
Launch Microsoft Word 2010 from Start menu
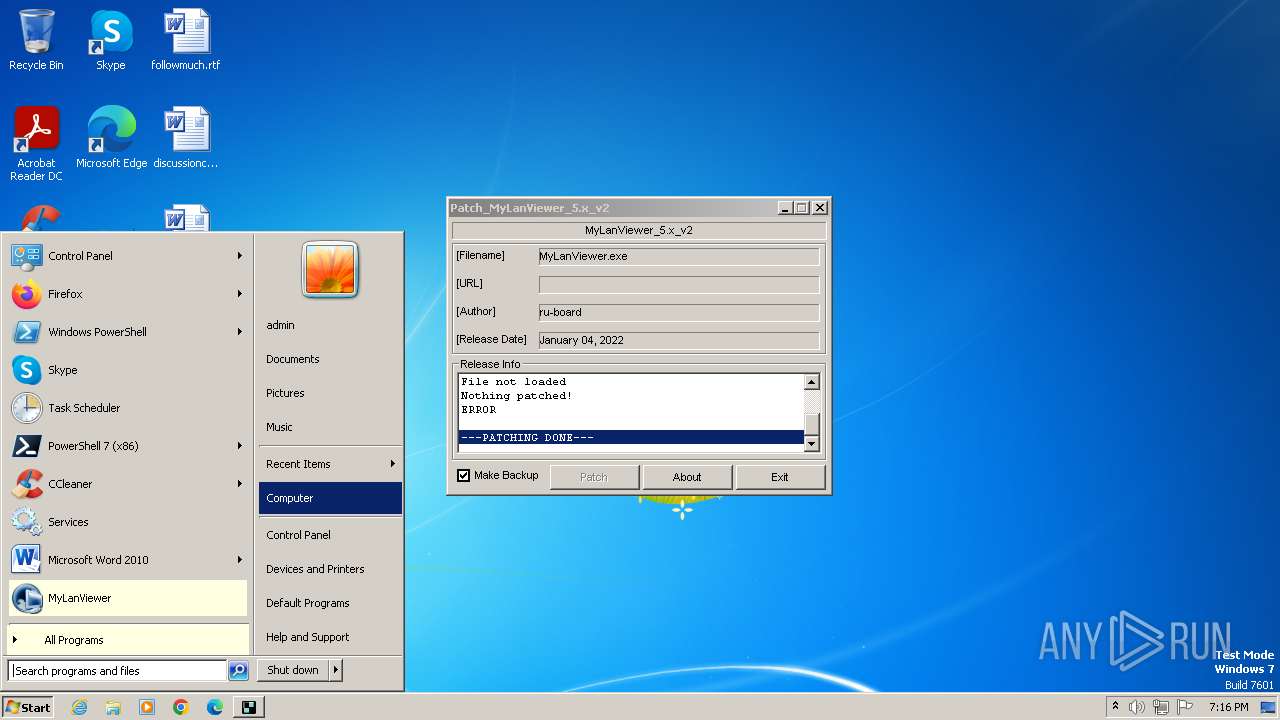tap(127, 560)
